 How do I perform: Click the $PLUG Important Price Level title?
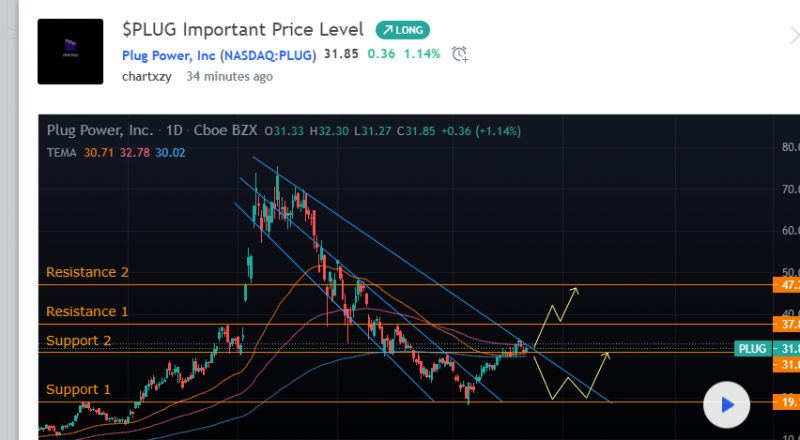click(x=243, y=29)
